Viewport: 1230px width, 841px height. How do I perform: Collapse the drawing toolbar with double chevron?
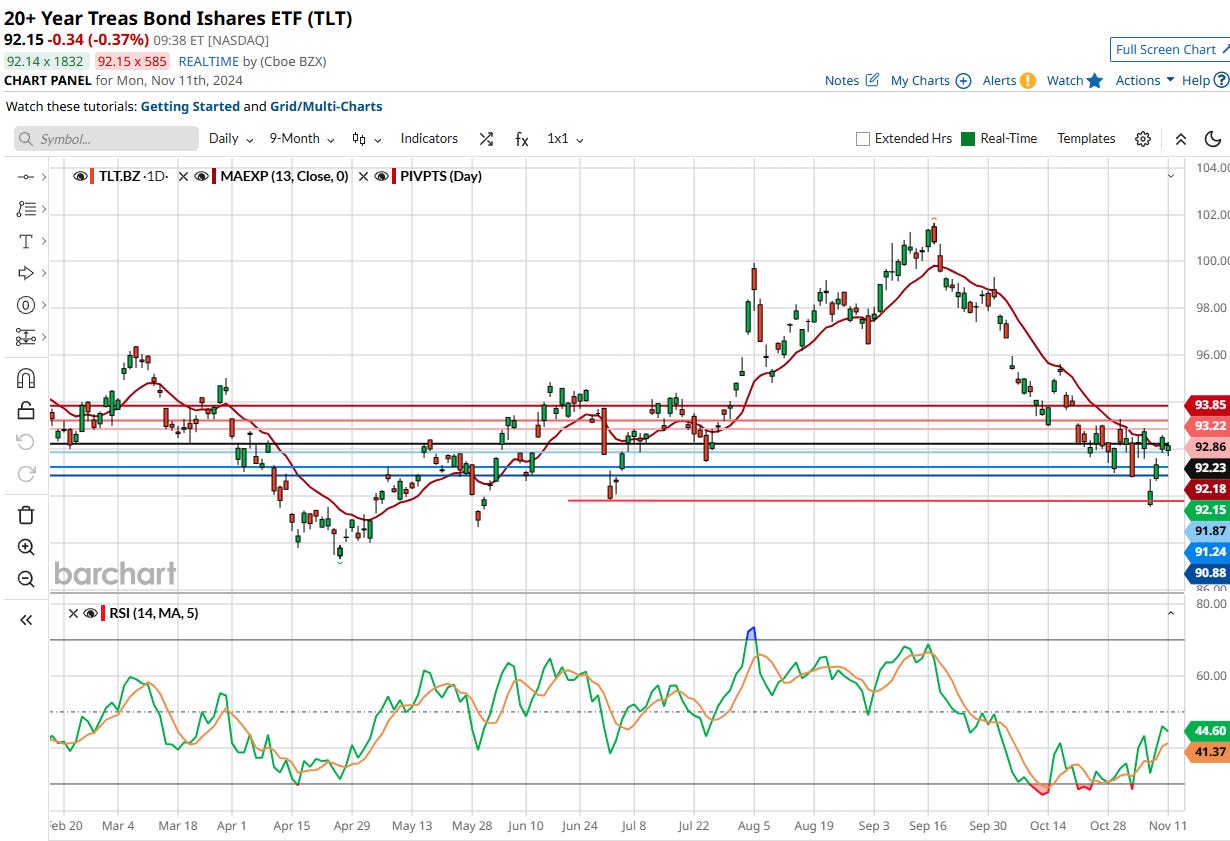tap(26, 620)
